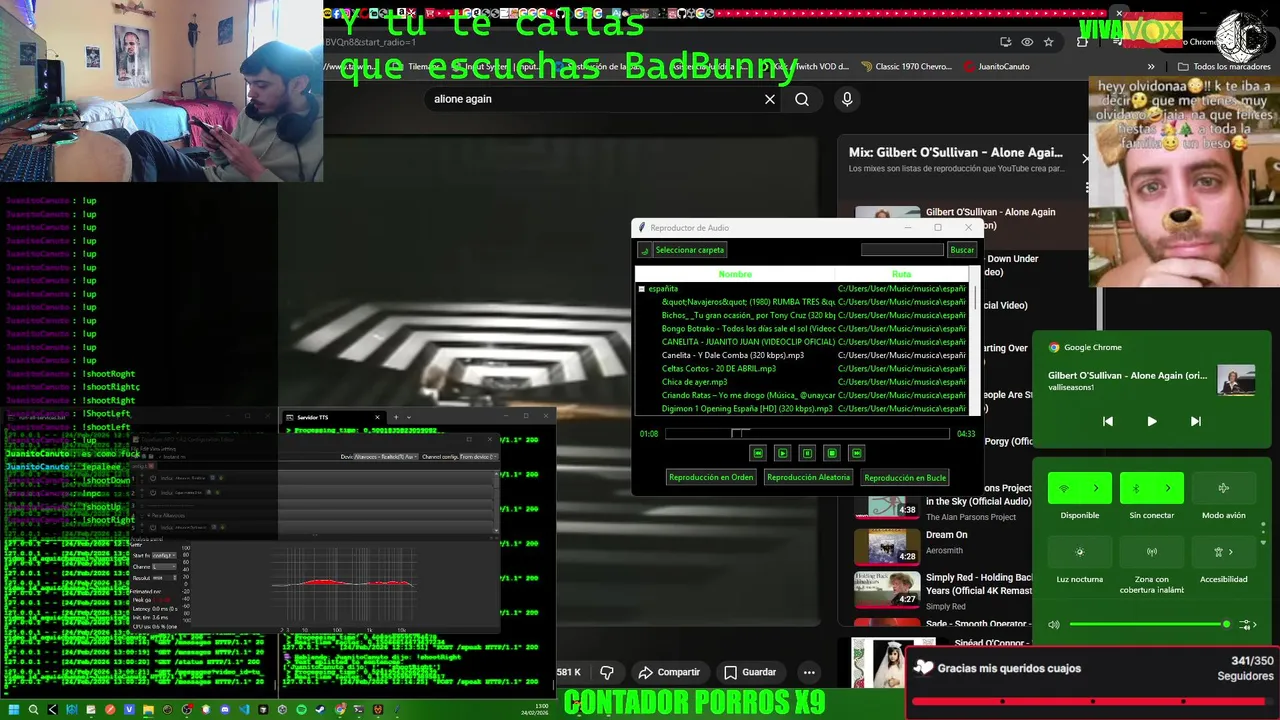Open Discord from taskbar
Screen dimensions: 1280x720
coord(225,710)
